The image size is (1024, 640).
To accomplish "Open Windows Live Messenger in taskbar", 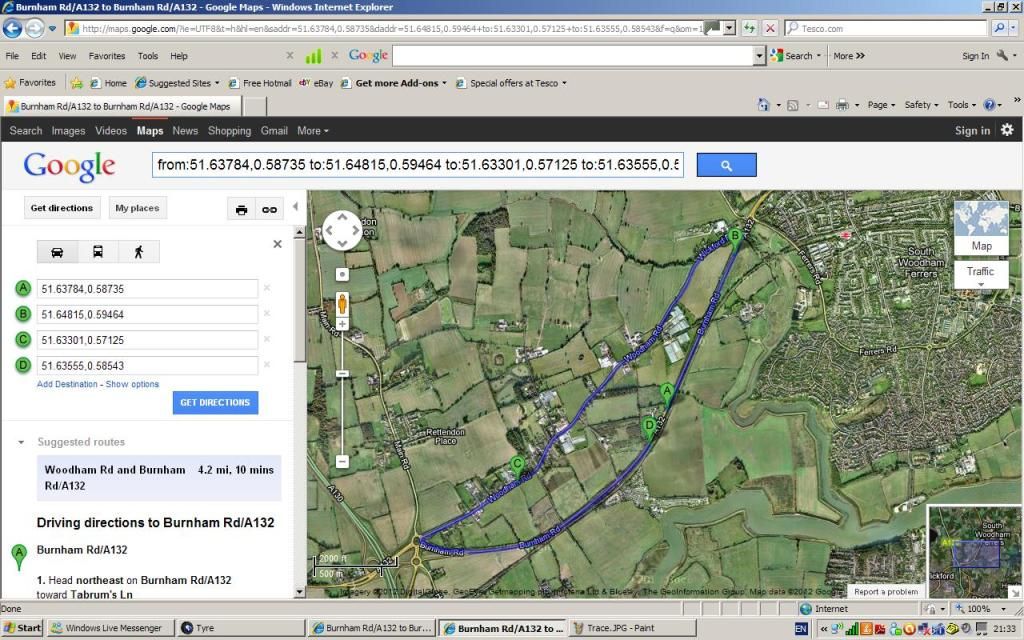I will [110, 628].
